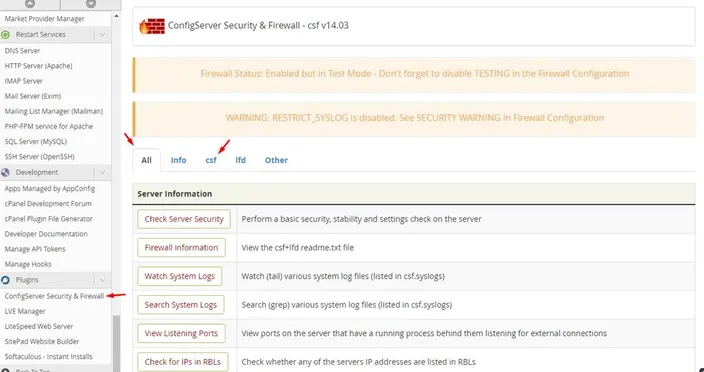Viewport: 704px width, 372px height.
Task: Open Market Provider Manager link
Action: pyautogui.click(x=44, y=19)
